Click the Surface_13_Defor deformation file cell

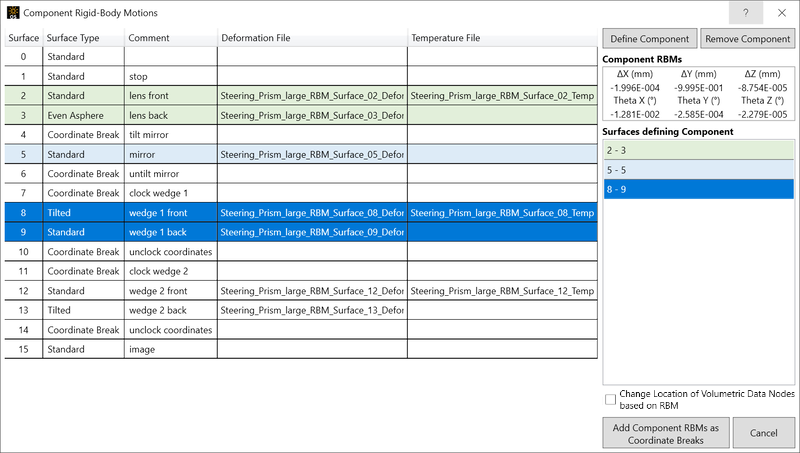pos(312,310)
